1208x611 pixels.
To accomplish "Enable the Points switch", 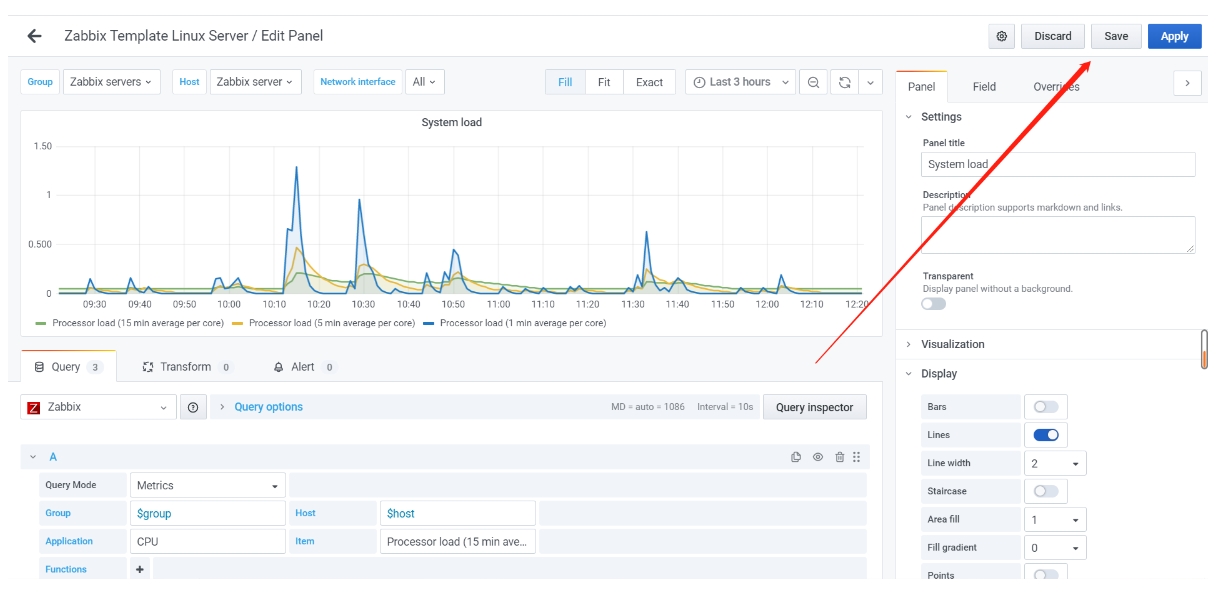I will 1046,575.
